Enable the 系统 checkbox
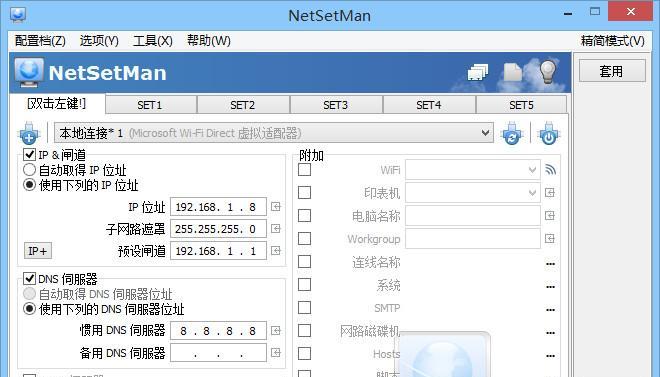Viewport: 660px width, 377px height. 304,285
